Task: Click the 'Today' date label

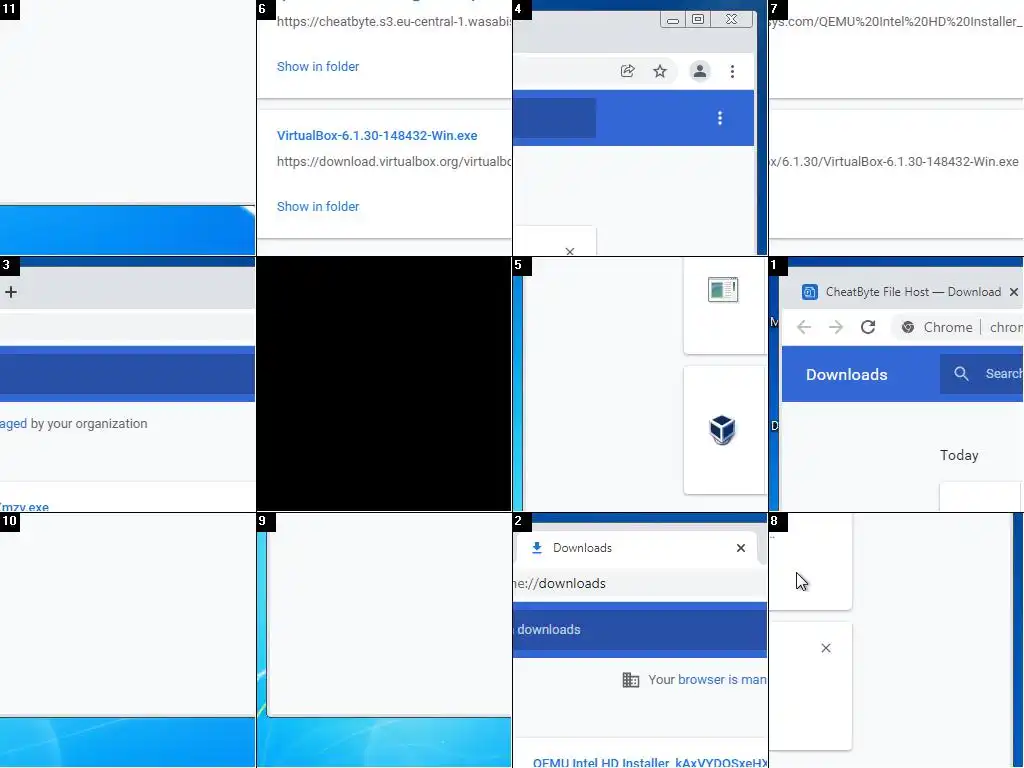Action: tap(959, 455)
